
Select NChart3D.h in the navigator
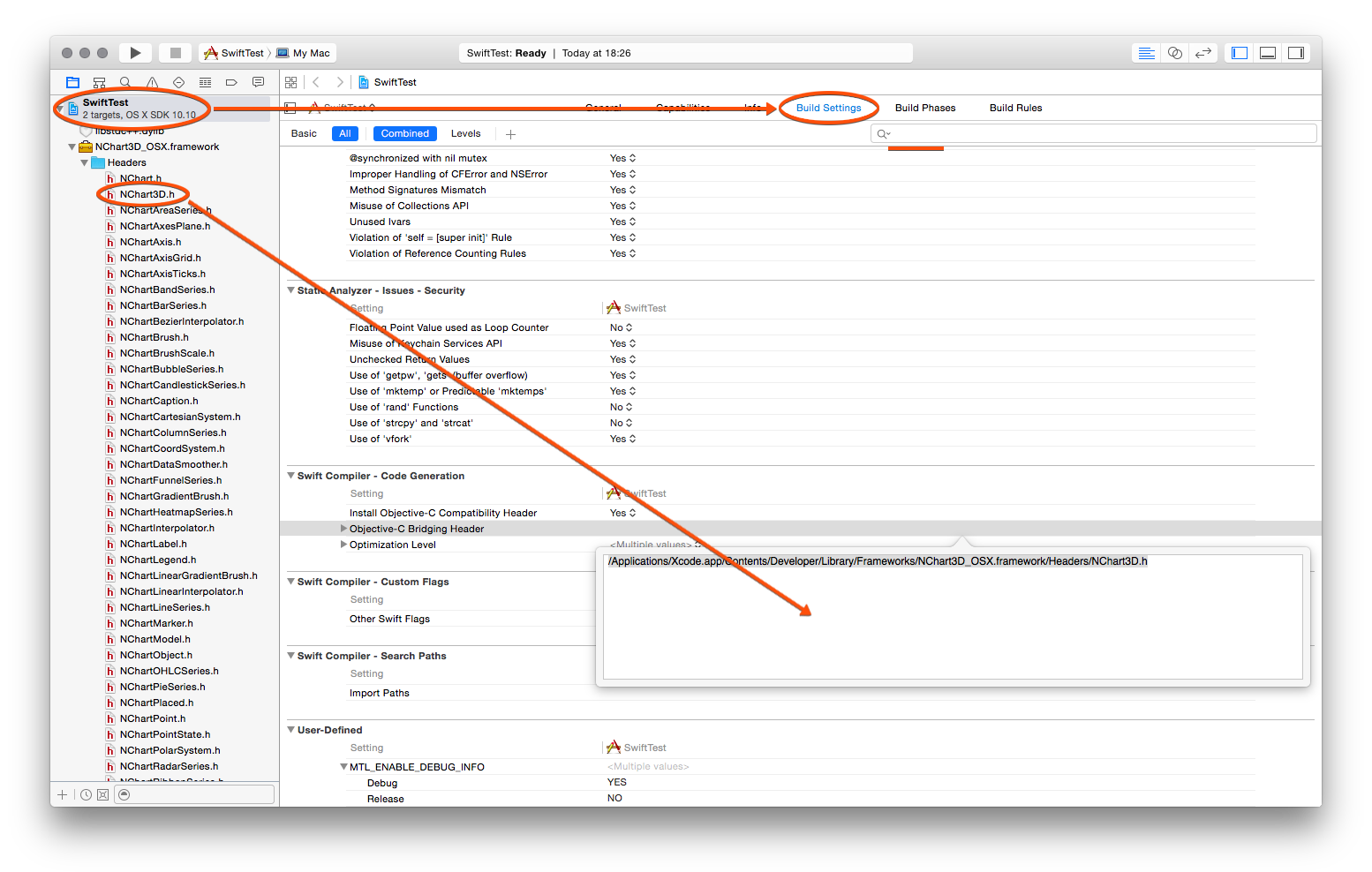pyautogui.click(x=147, y=194)
